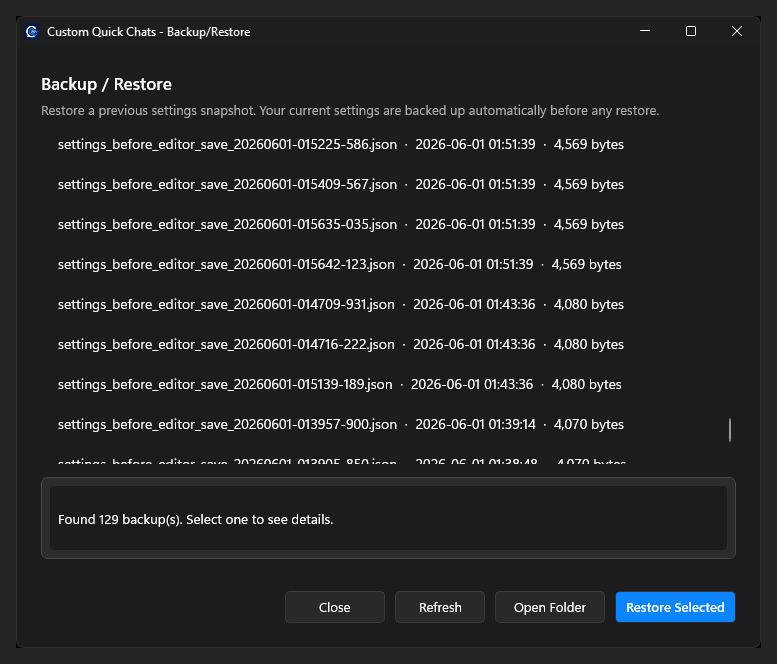Refresh the backup list
Viewport: 777px width, 664px height.
[x=440, y=607]
